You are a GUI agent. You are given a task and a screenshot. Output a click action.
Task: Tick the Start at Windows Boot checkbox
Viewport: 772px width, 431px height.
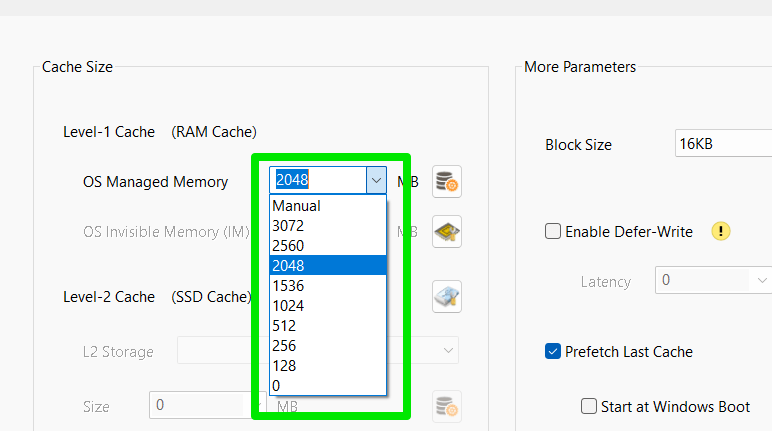[589, 407]
